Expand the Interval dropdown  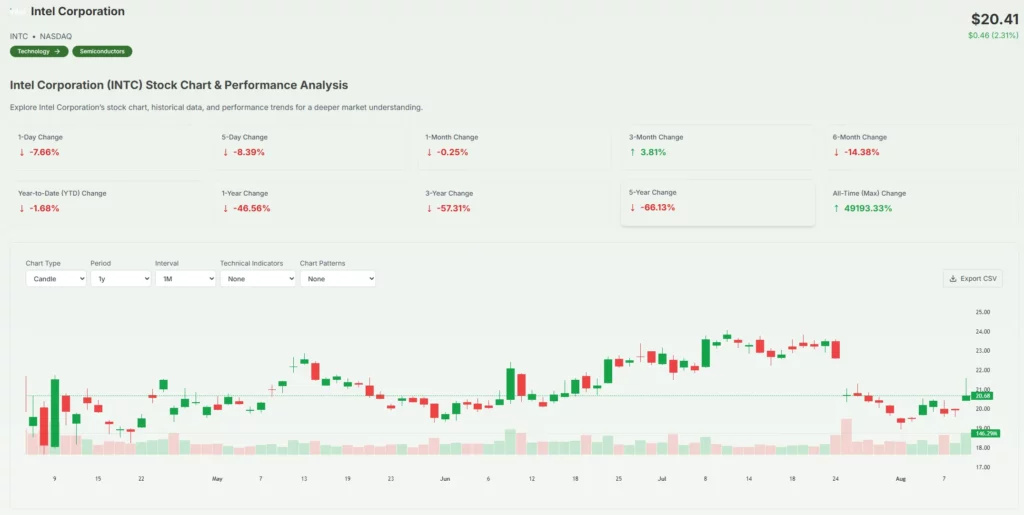(x=185, y=279)
